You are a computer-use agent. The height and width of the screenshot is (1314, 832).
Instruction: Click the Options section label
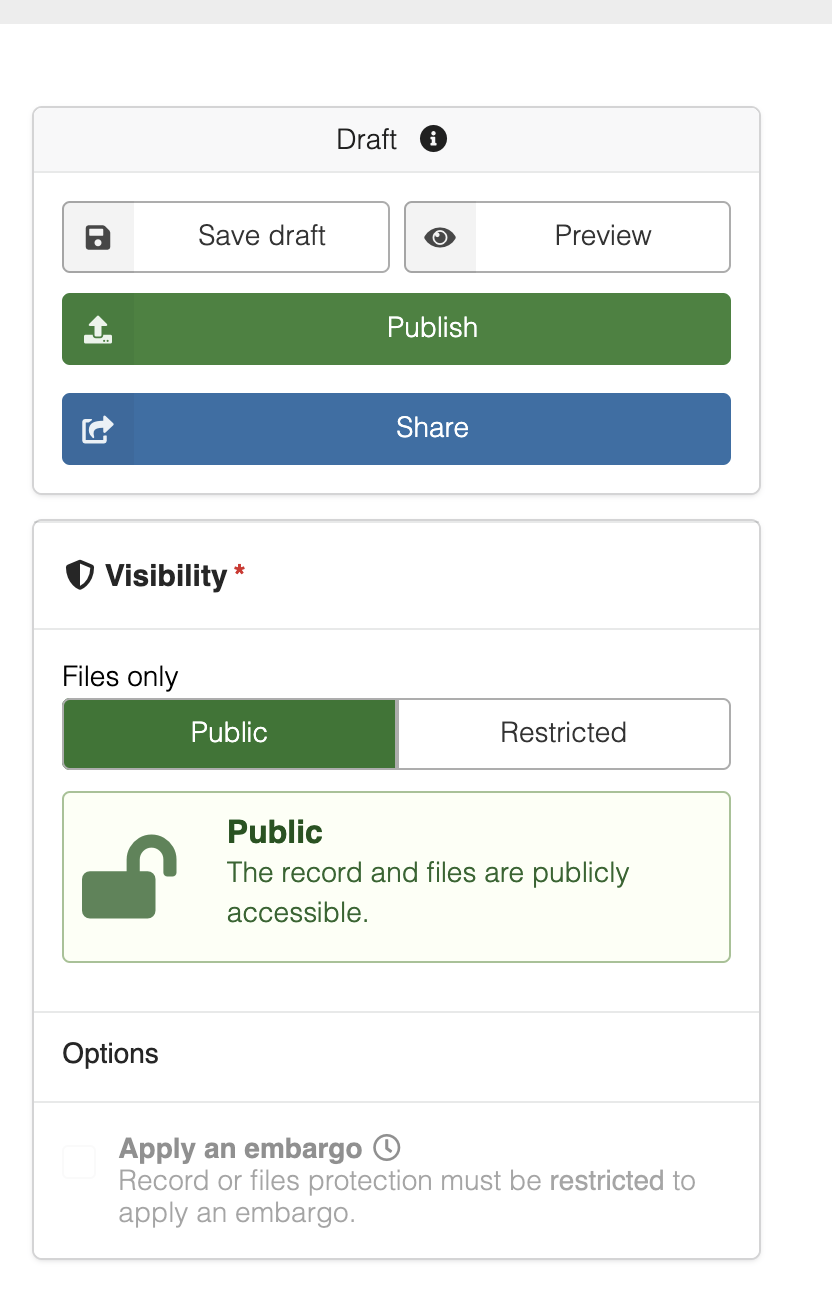110,1054
